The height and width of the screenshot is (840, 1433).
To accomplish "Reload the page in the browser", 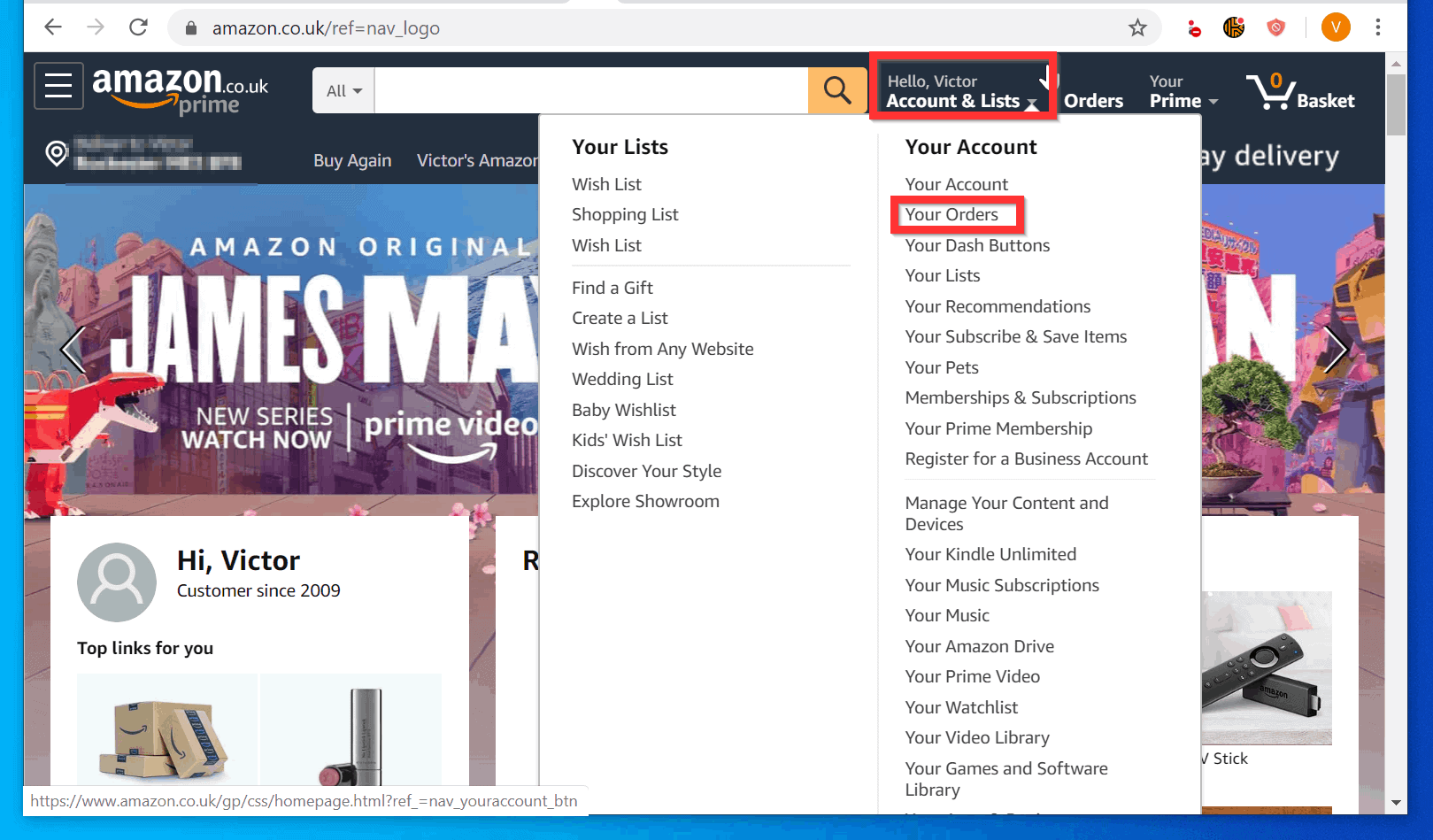I will tap(138, 27).
